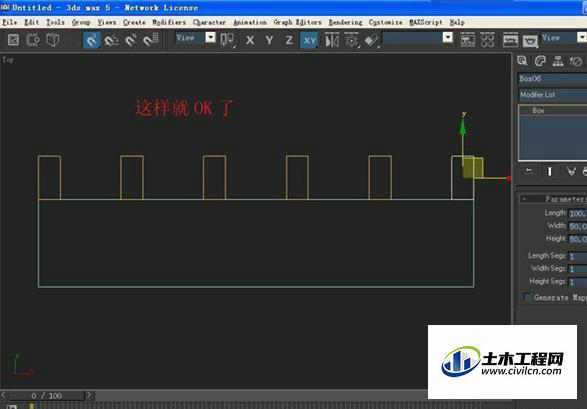587x409 pixels.
Task: Click the Quick Render teapot icon
Action: tap(530, 40)
